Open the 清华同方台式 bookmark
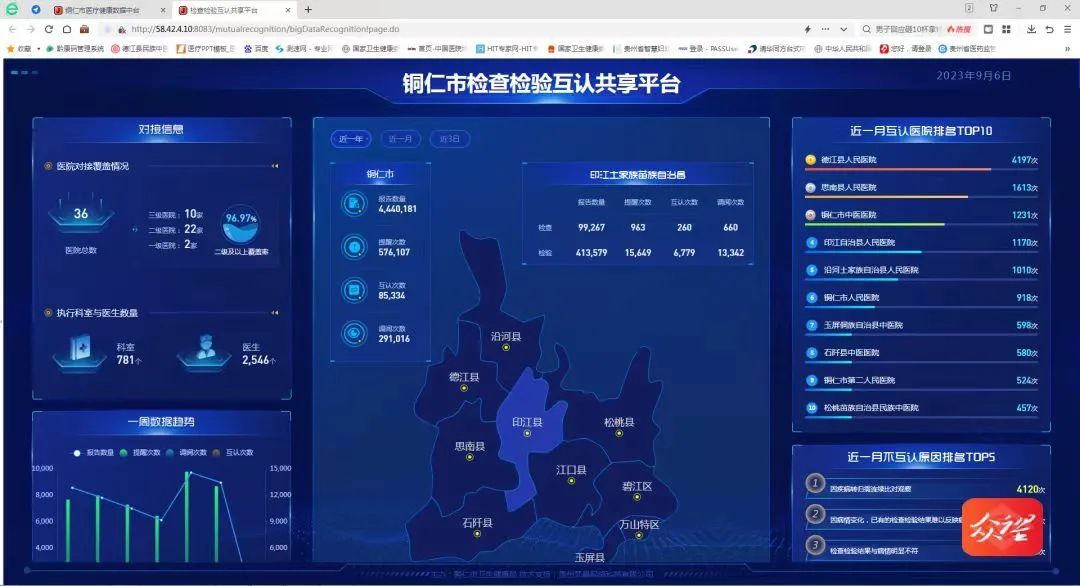The height and width of the screenshot is (586, 1080). point(776,49)
